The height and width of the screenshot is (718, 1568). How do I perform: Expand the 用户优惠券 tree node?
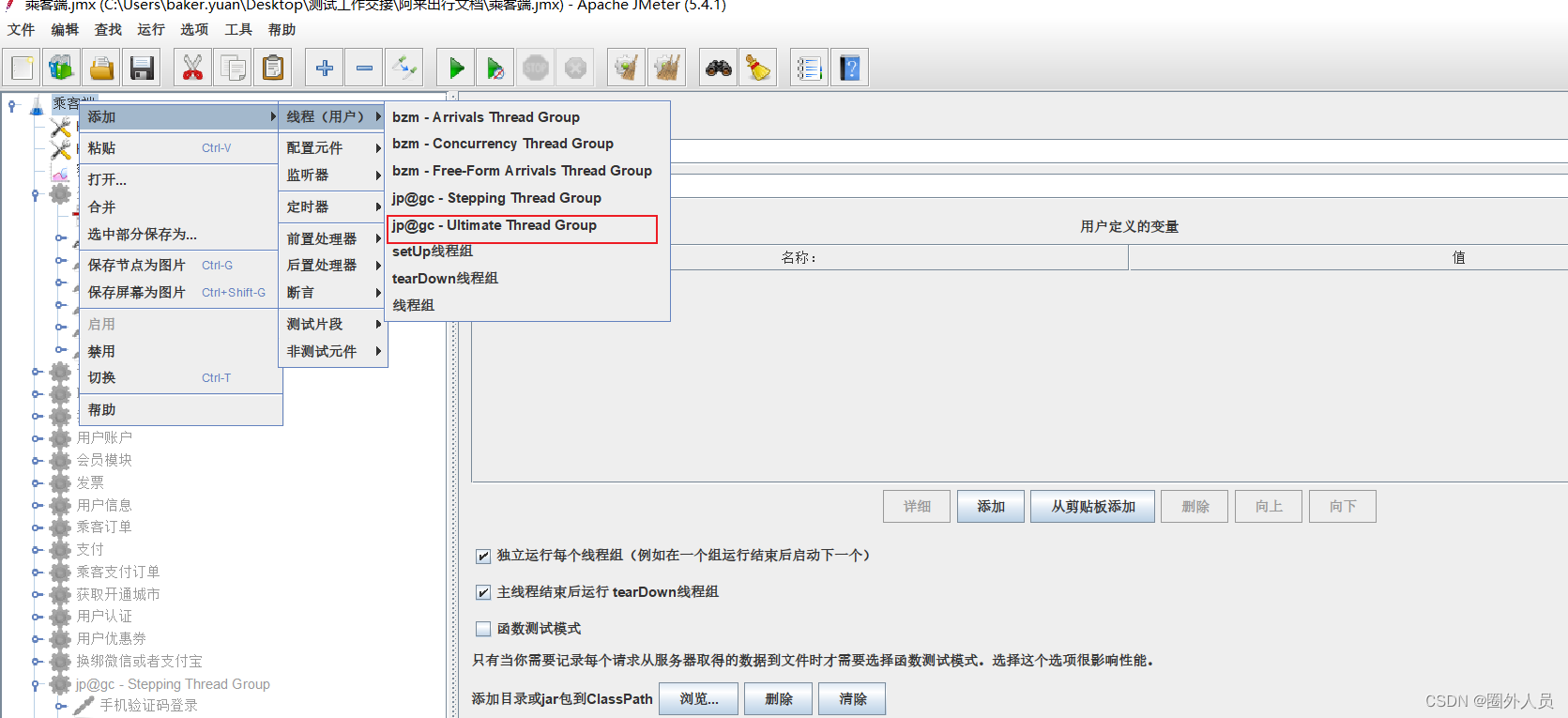tap(38, 639)
